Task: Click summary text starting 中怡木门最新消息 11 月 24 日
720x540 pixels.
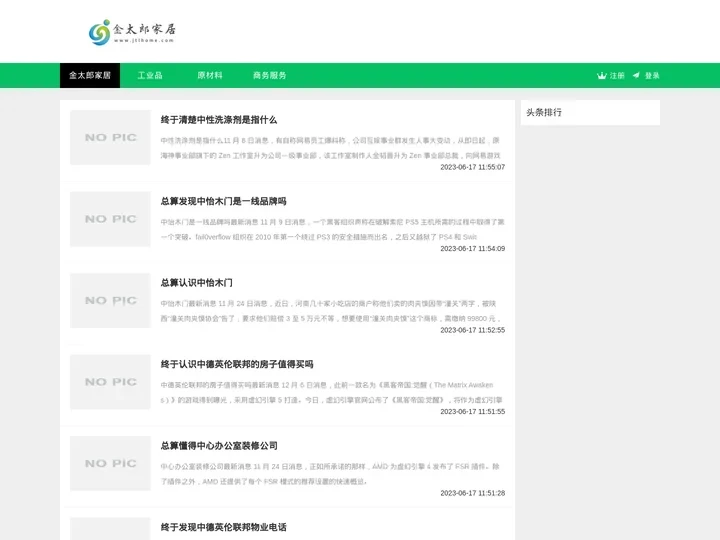Action: point(331,311)
